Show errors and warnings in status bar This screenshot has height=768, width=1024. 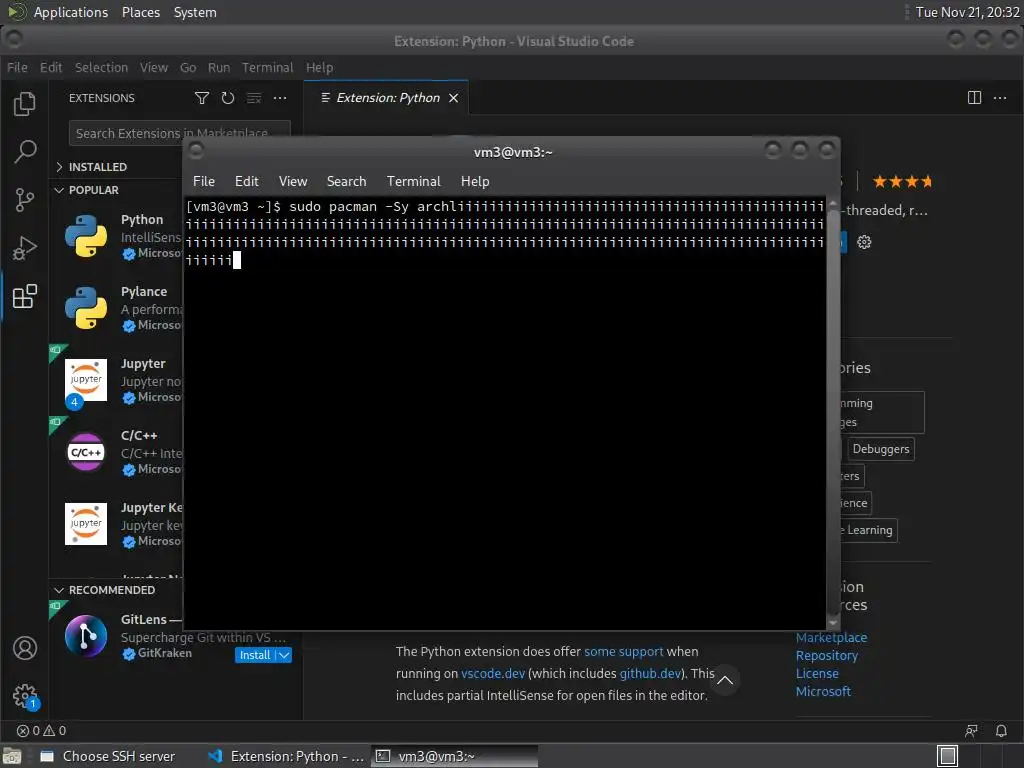point(41,731)
